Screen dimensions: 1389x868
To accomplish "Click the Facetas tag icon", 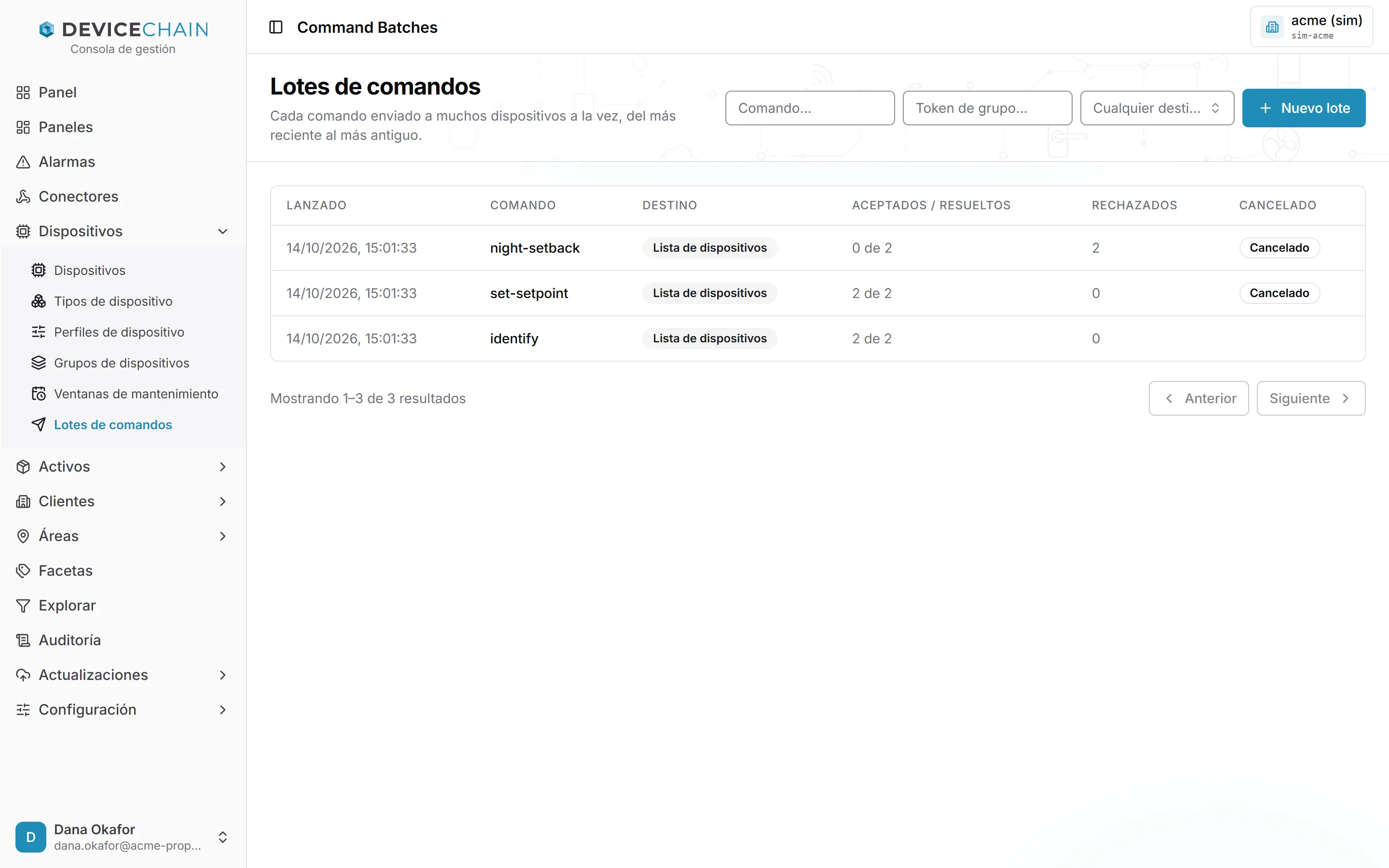I will pos(23,570).
